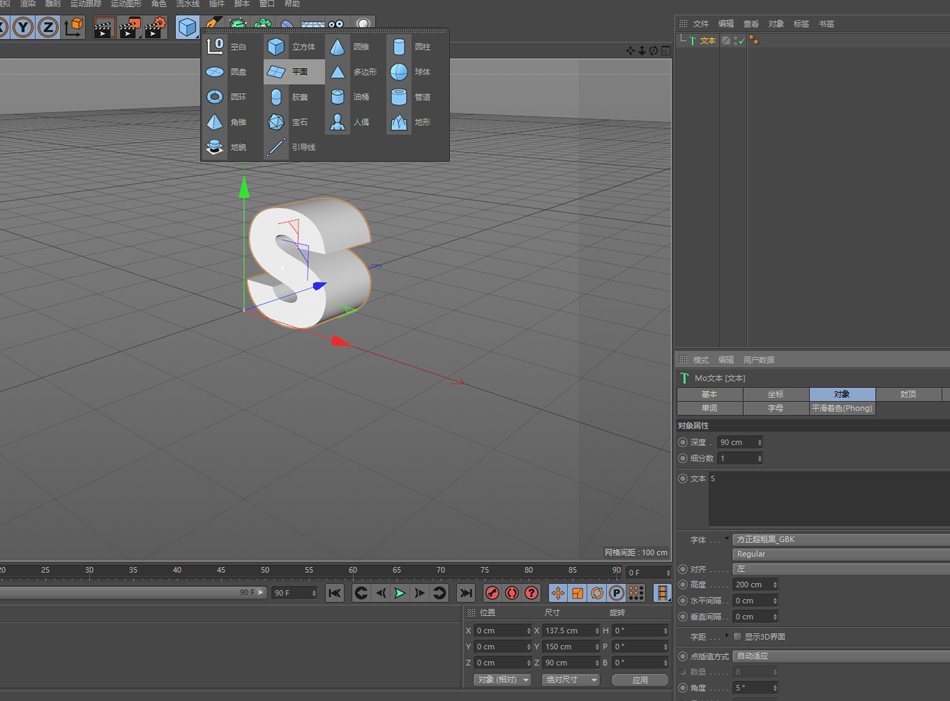The width and height of the screenshot is (950, 701).
Task: Choose the Plane (平面) primitive
Action: (x=294, y=71)
